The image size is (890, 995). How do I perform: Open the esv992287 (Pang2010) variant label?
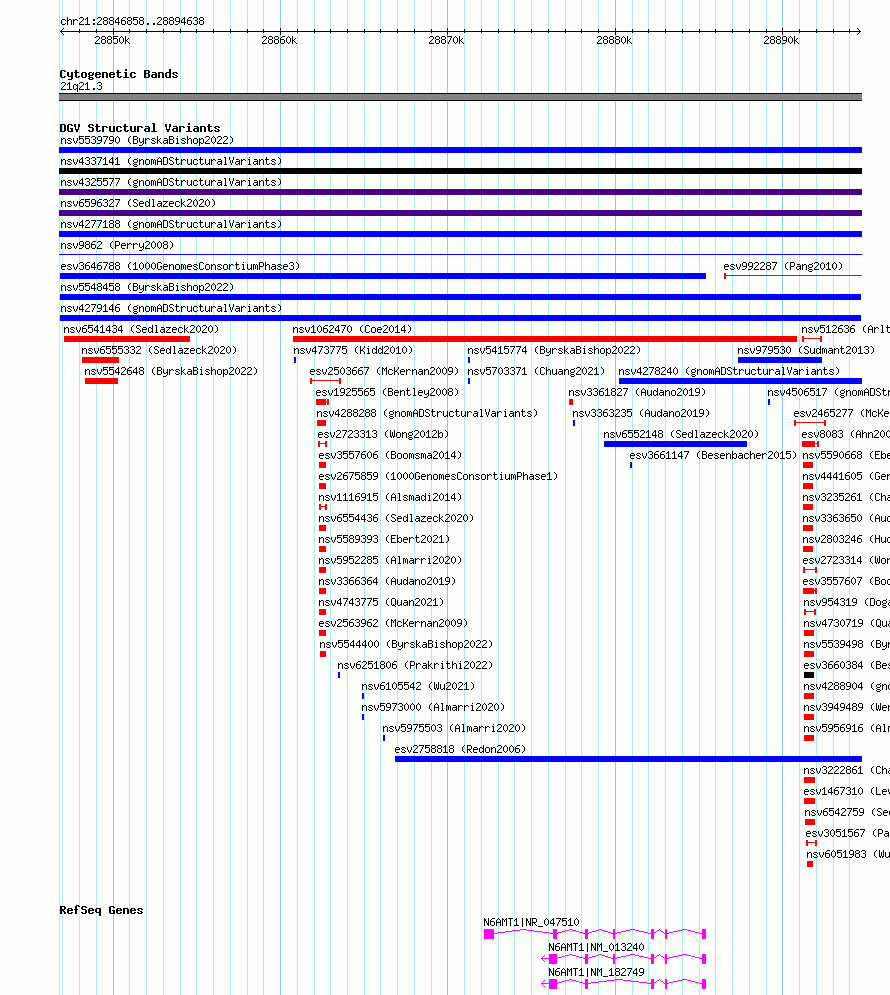point(783,266)
